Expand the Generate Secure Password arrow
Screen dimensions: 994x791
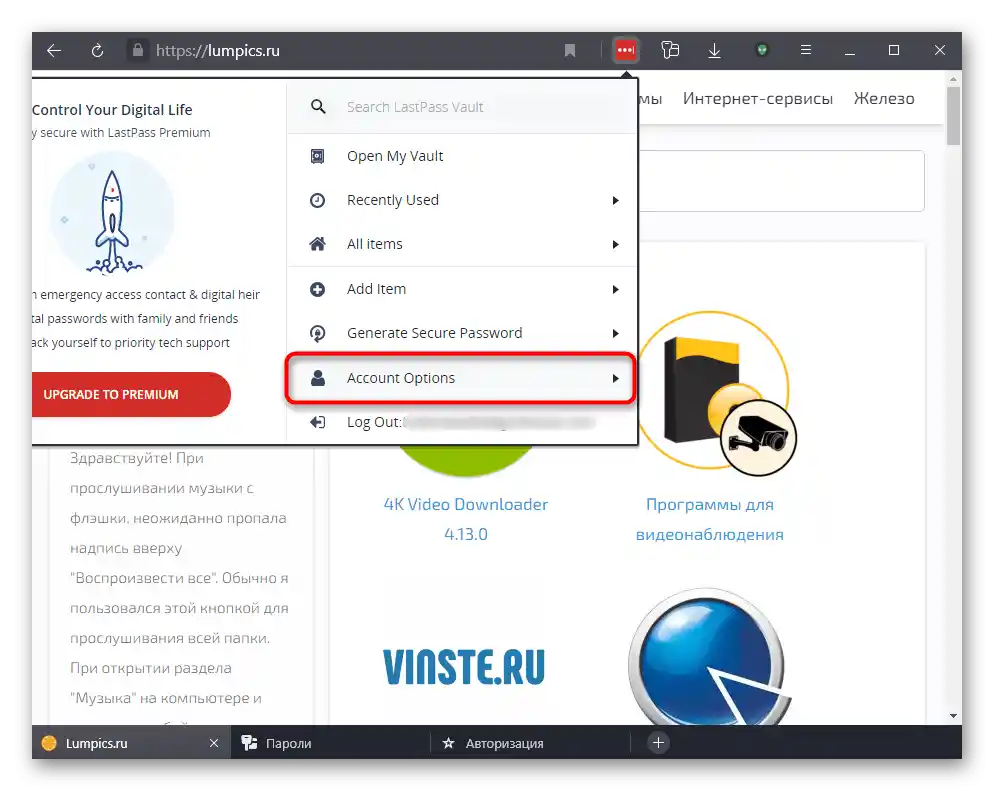point(615,333)
